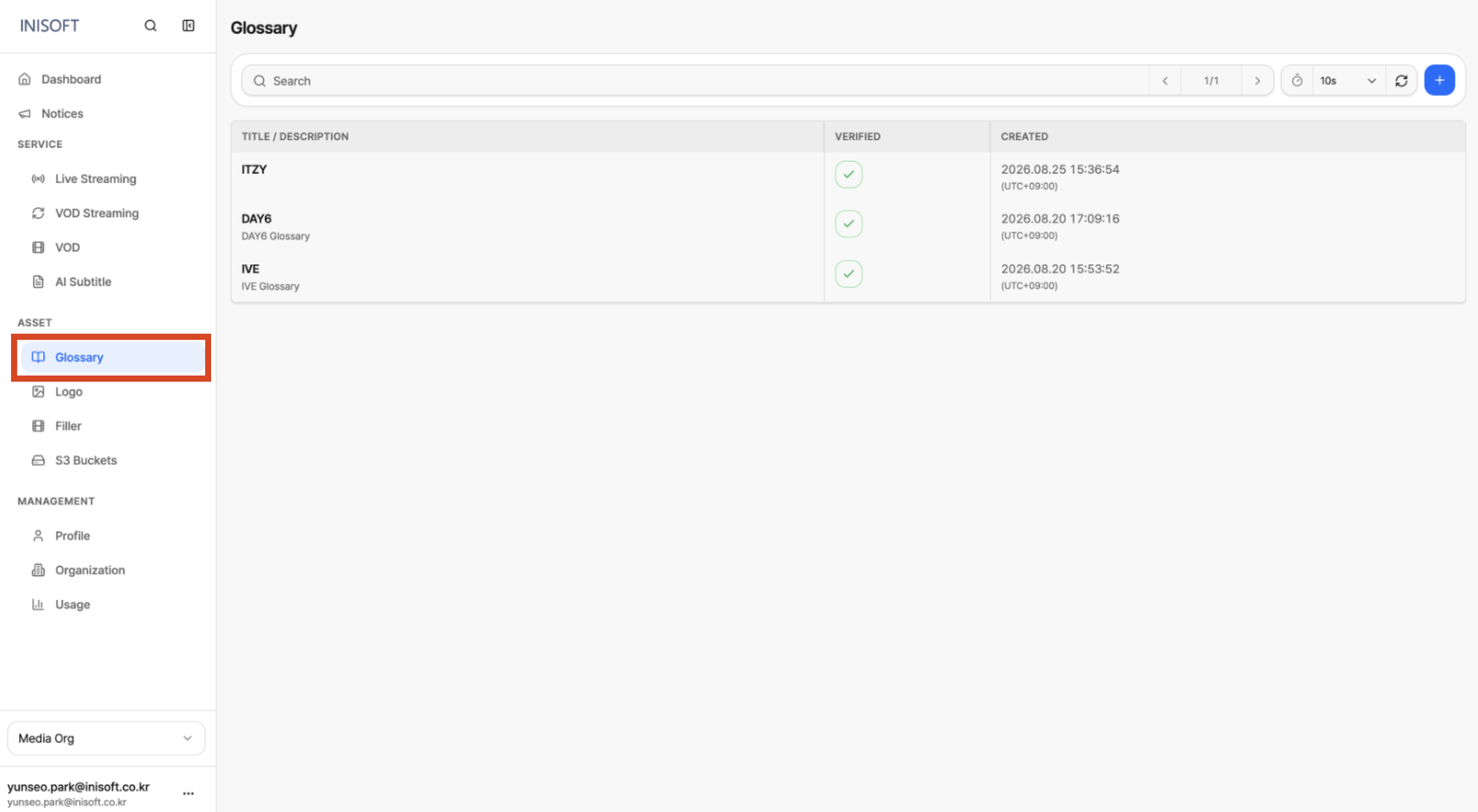Toggle verified checkmark for ITZY
The width and height of the screenshot is (1478, 812).
(x=848, y=174)
